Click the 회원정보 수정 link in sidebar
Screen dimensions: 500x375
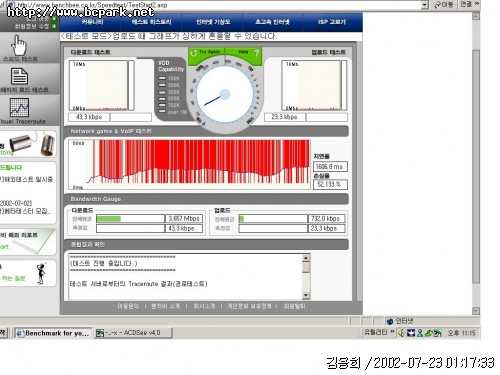coord(32,26)
